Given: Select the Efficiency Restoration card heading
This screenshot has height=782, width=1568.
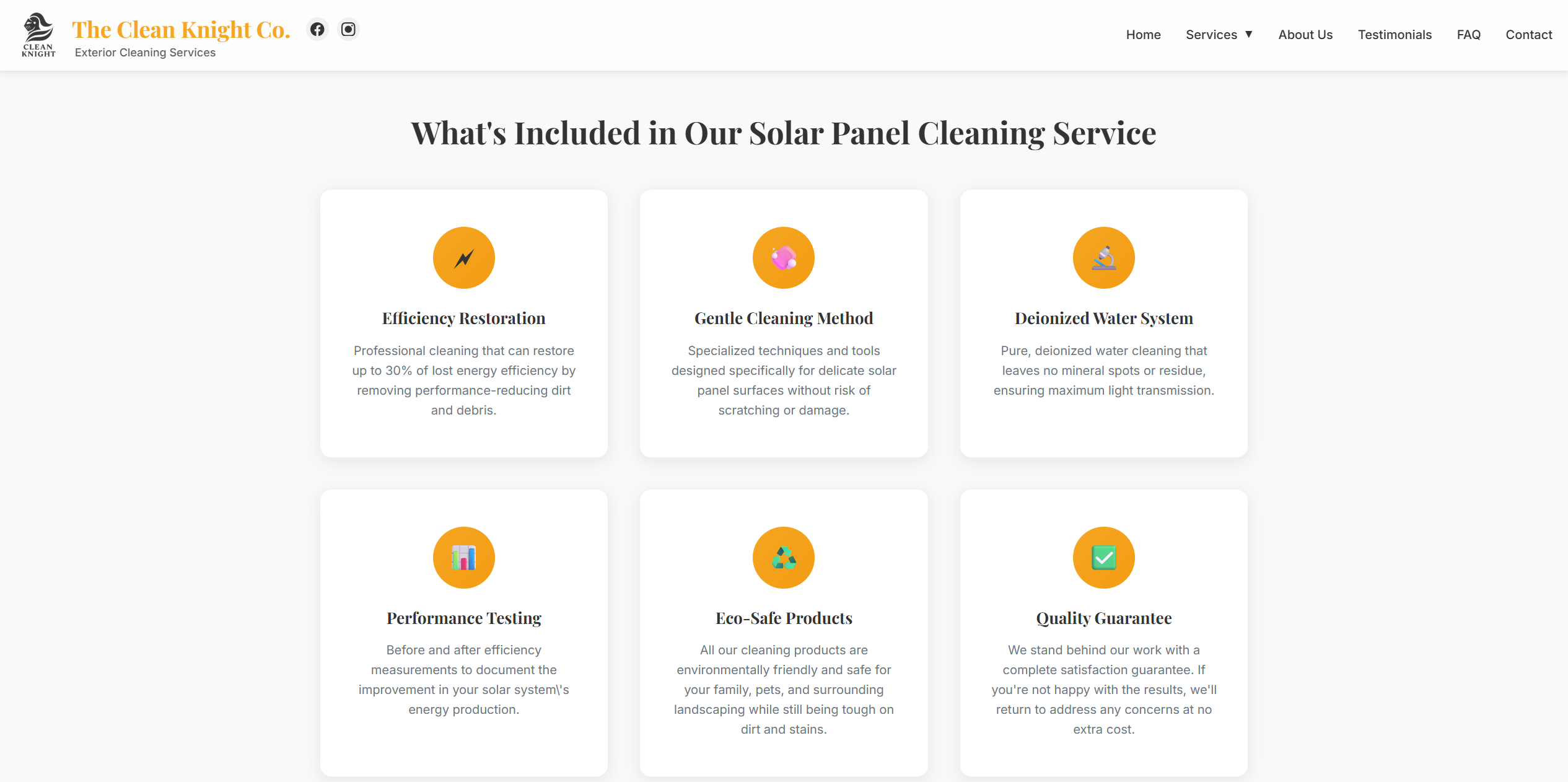Looking at the screenshot, I should 463,319.
